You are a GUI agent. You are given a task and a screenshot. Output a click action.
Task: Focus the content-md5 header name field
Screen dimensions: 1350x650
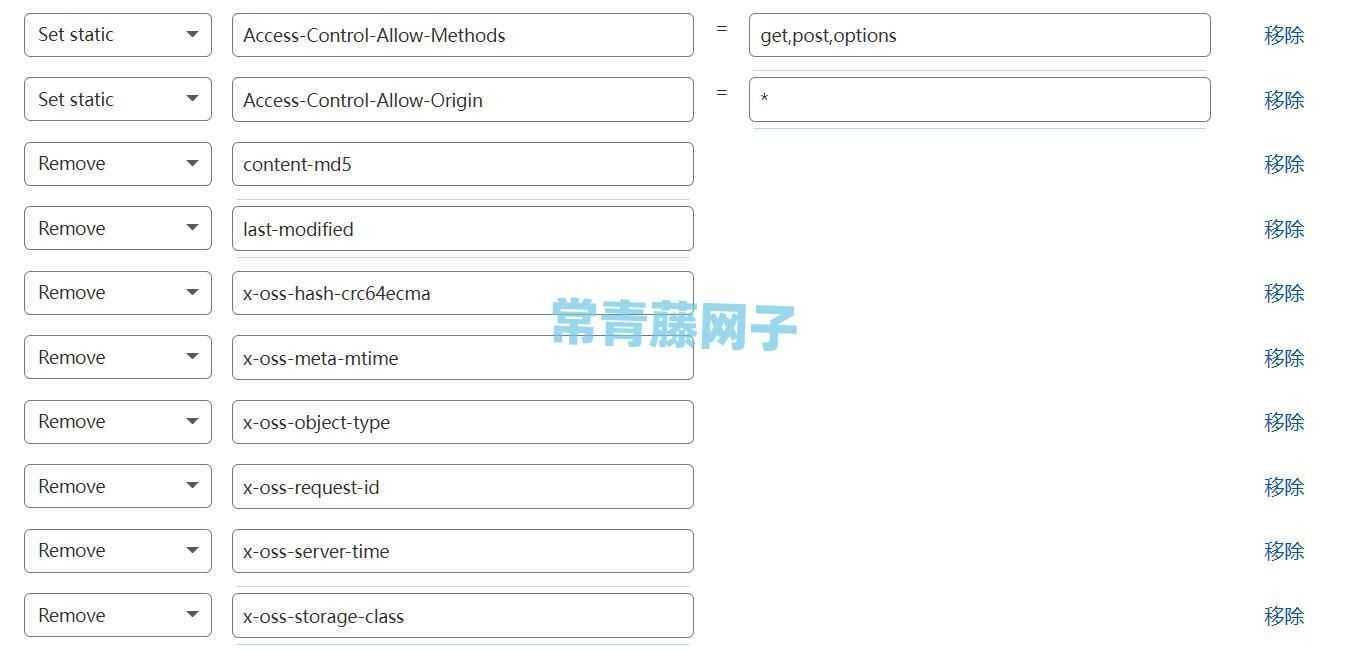[462, 164]
